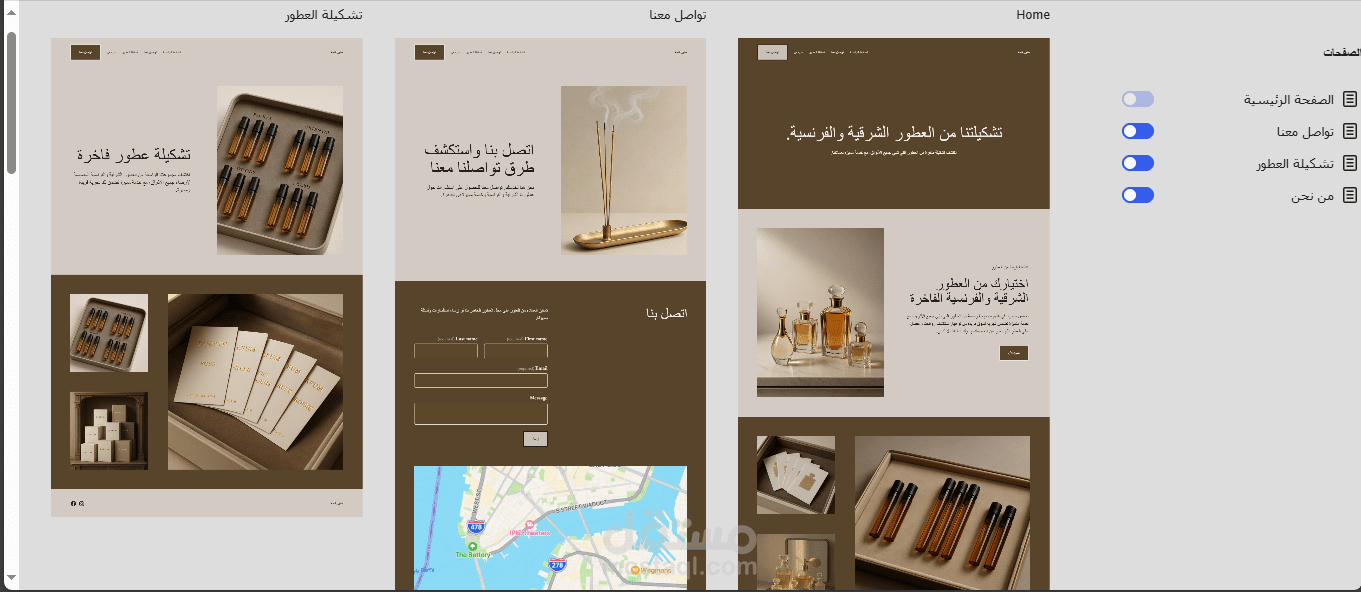Click the Last name field in contact form
The height and width of the screenshot is (592, 1361).
[445, 351]
